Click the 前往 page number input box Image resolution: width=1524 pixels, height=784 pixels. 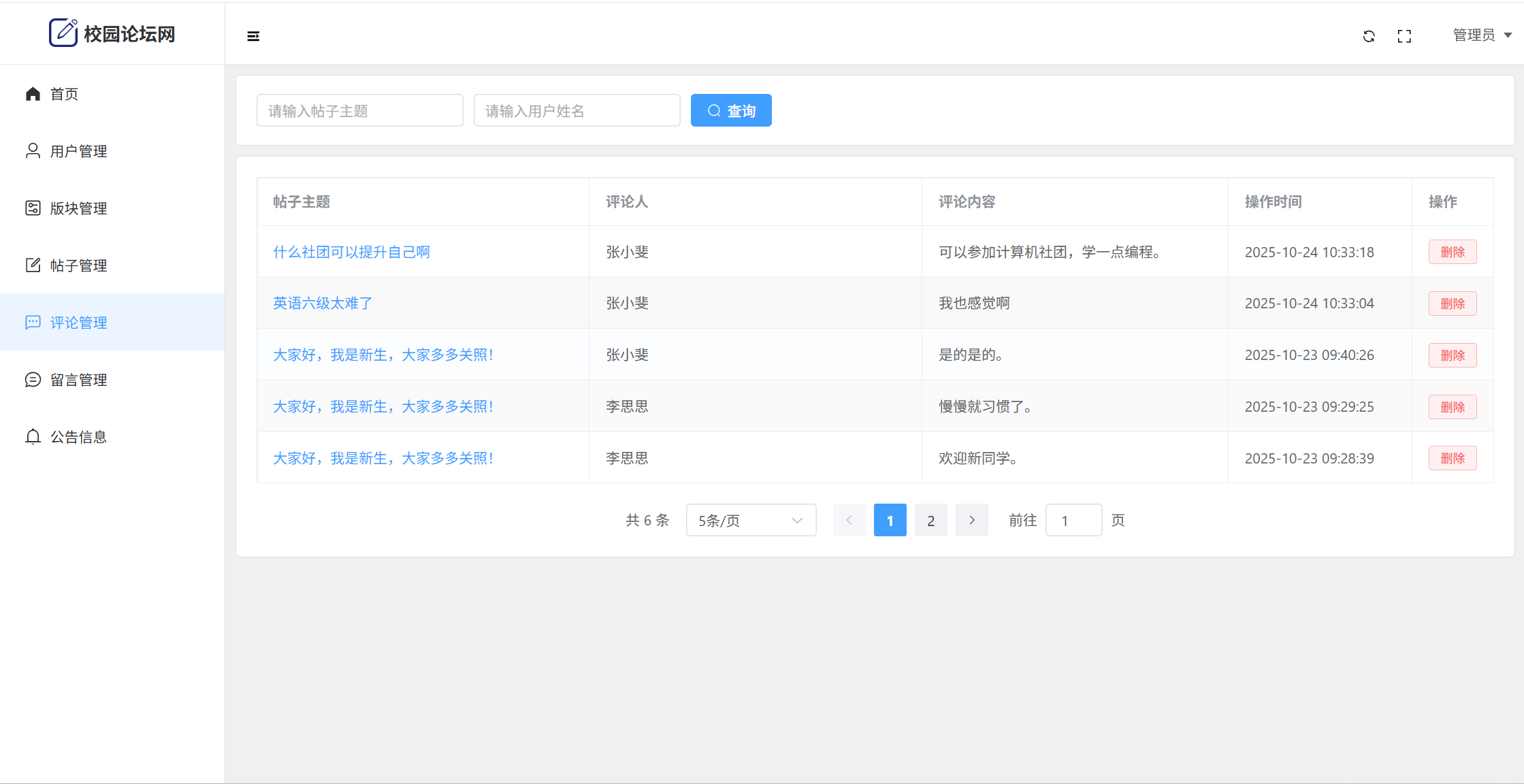[1073, 521]
